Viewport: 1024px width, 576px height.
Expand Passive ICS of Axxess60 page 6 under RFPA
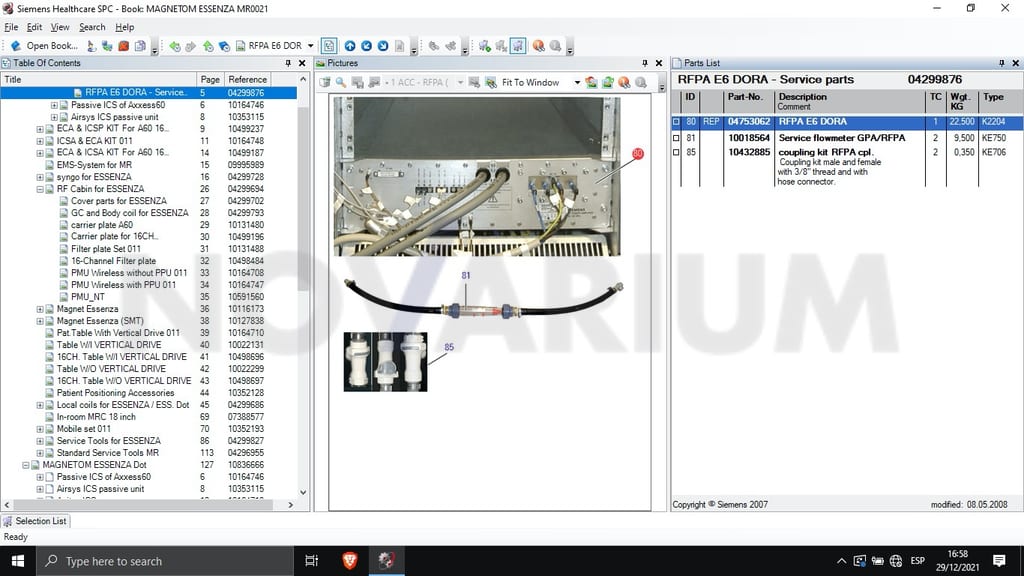[54, 105]
